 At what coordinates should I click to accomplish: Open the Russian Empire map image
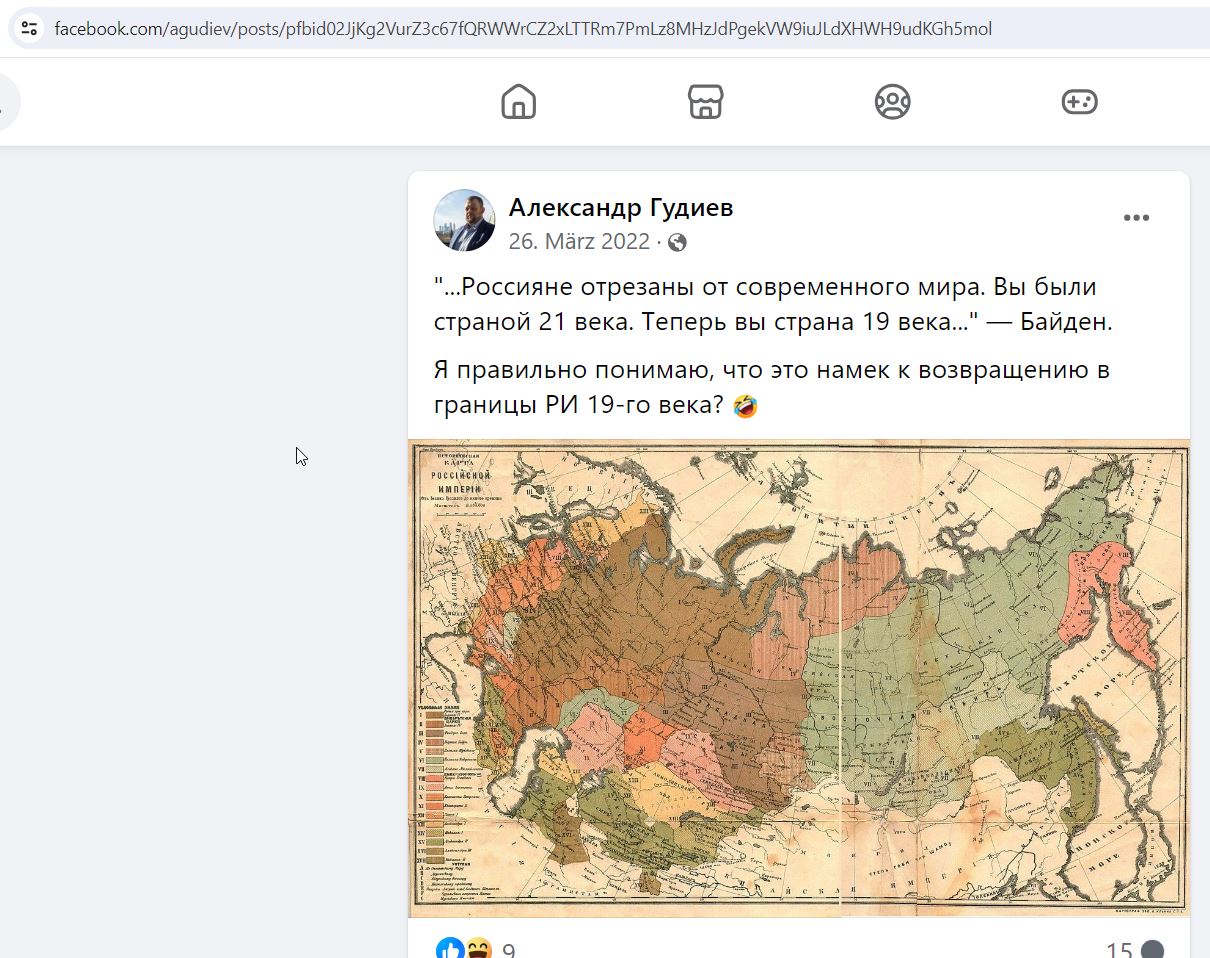799,678
